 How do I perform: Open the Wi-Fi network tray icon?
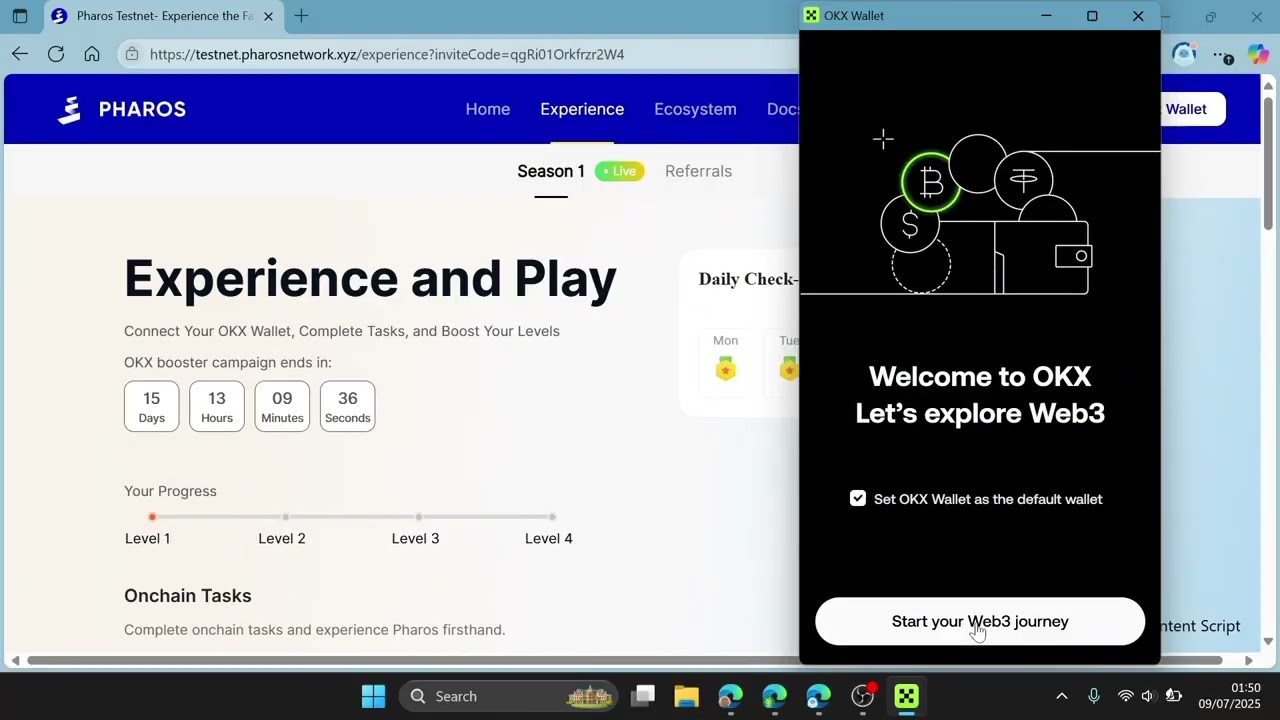(1125, 696)
